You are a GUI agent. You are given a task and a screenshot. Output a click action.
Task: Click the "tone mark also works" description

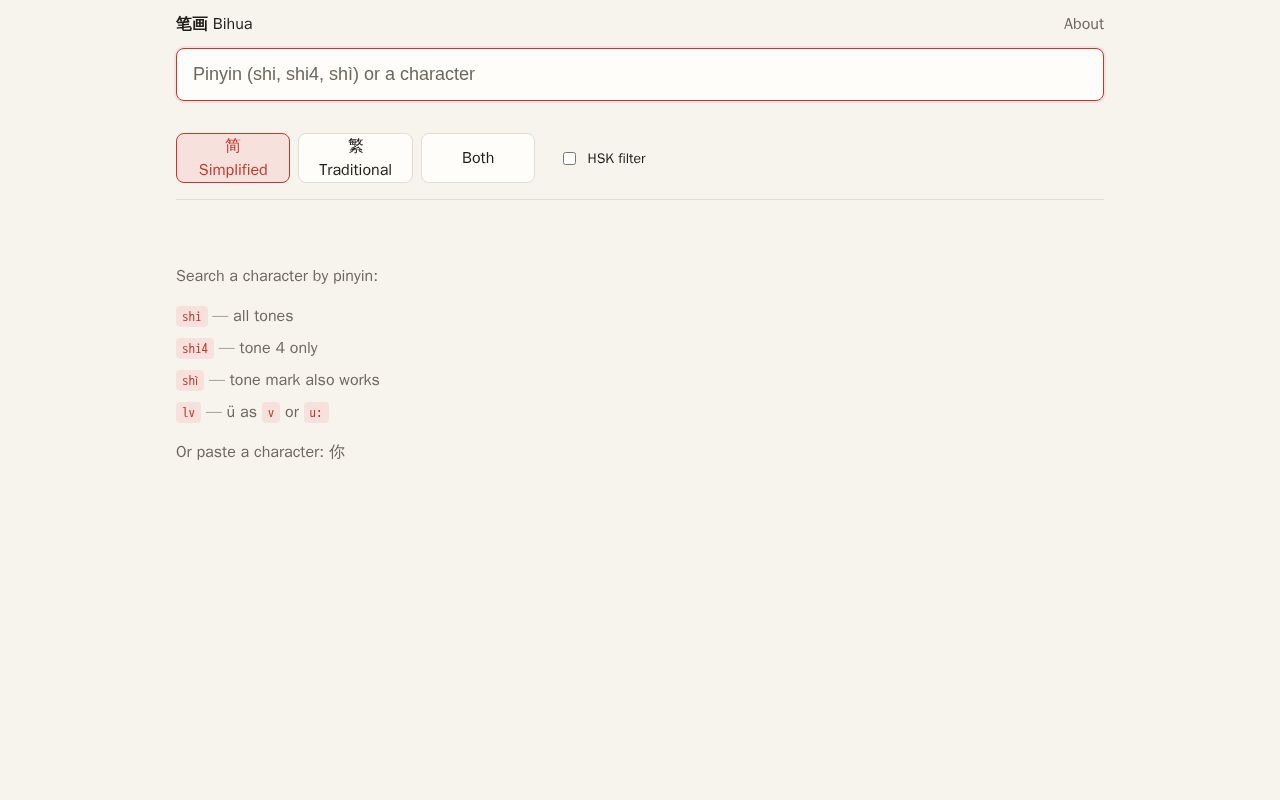(305, 380)
